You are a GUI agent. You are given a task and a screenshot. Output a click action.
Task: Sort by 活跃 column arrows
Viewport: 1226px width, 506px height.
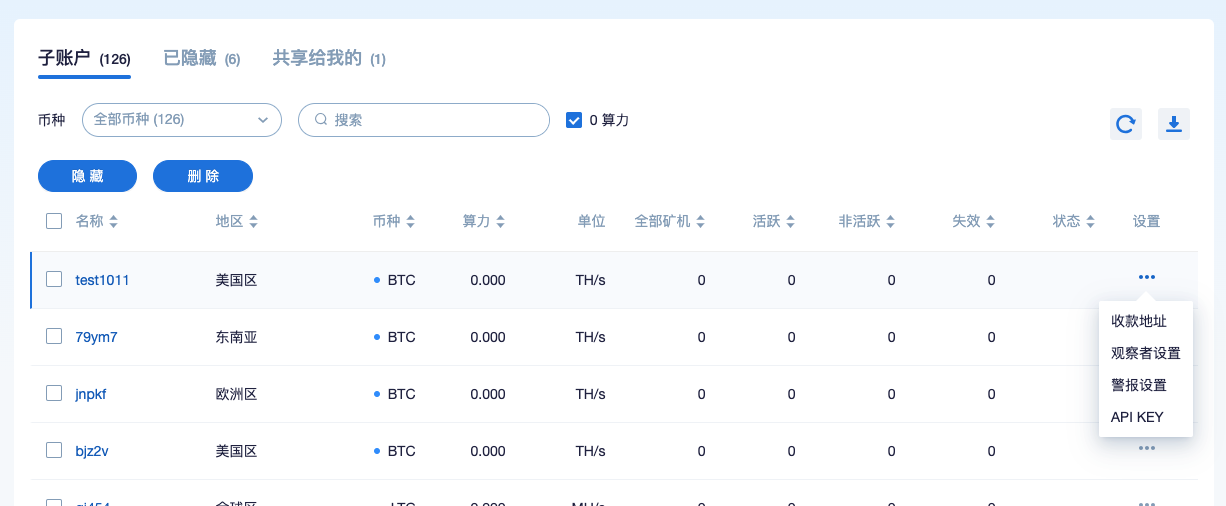point(790,222)
